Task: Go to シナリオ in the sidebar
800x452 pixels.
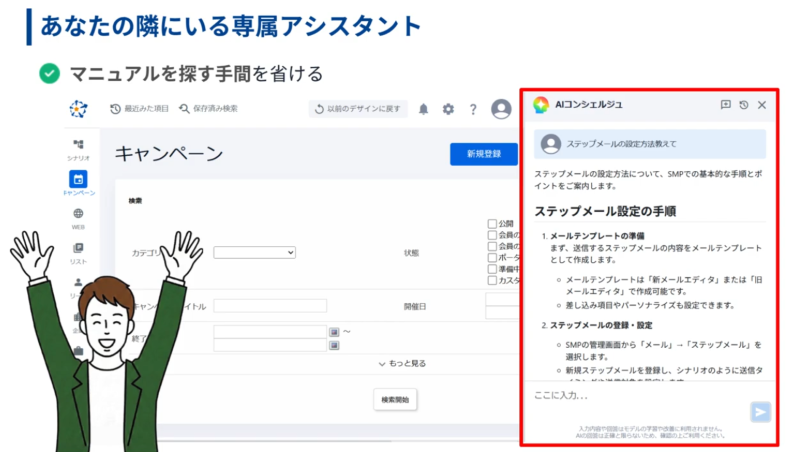Action: pyautogui.click(x=78, y=149)
